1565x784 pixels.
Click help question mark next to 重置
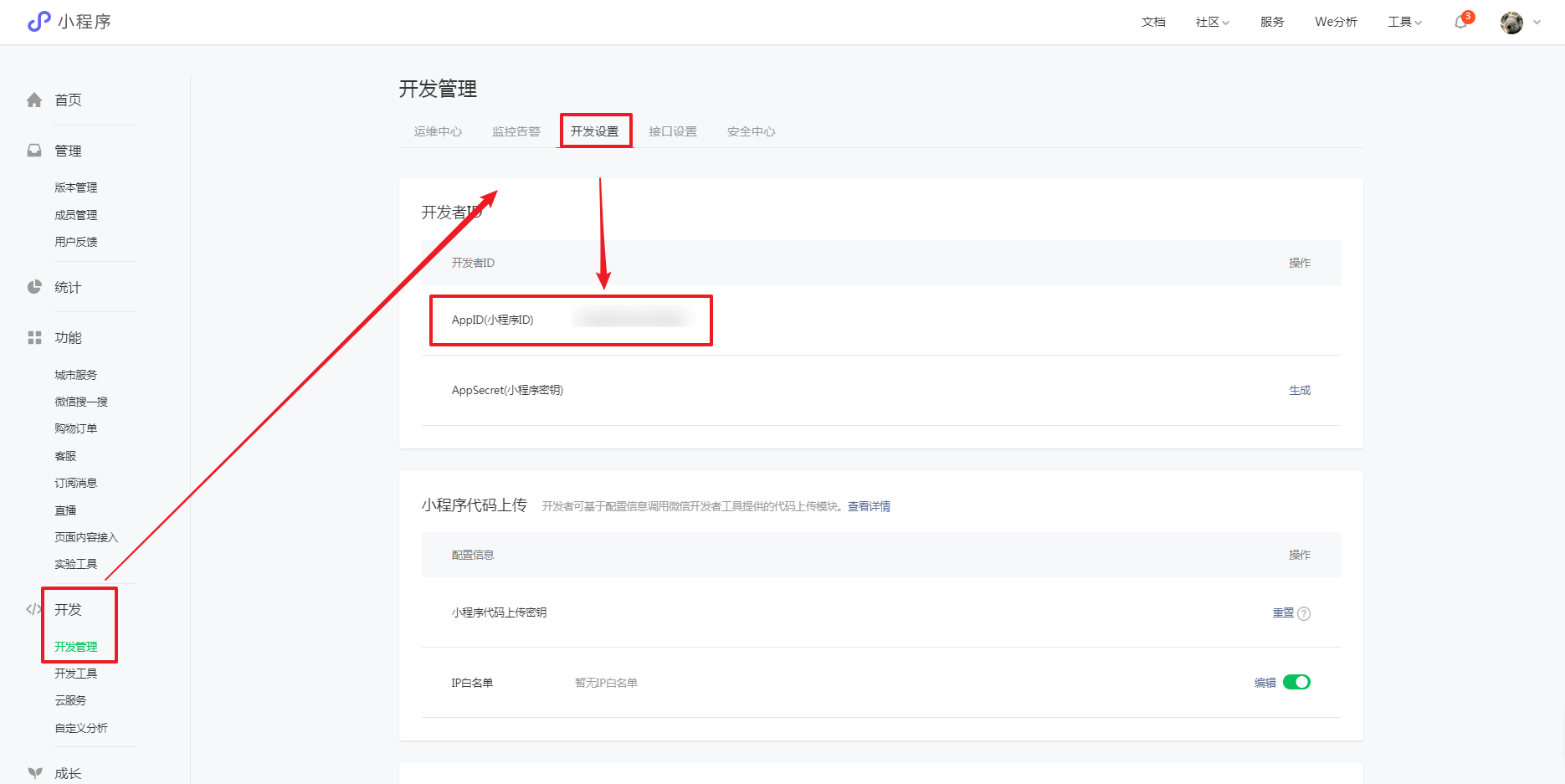point(1304,613)
